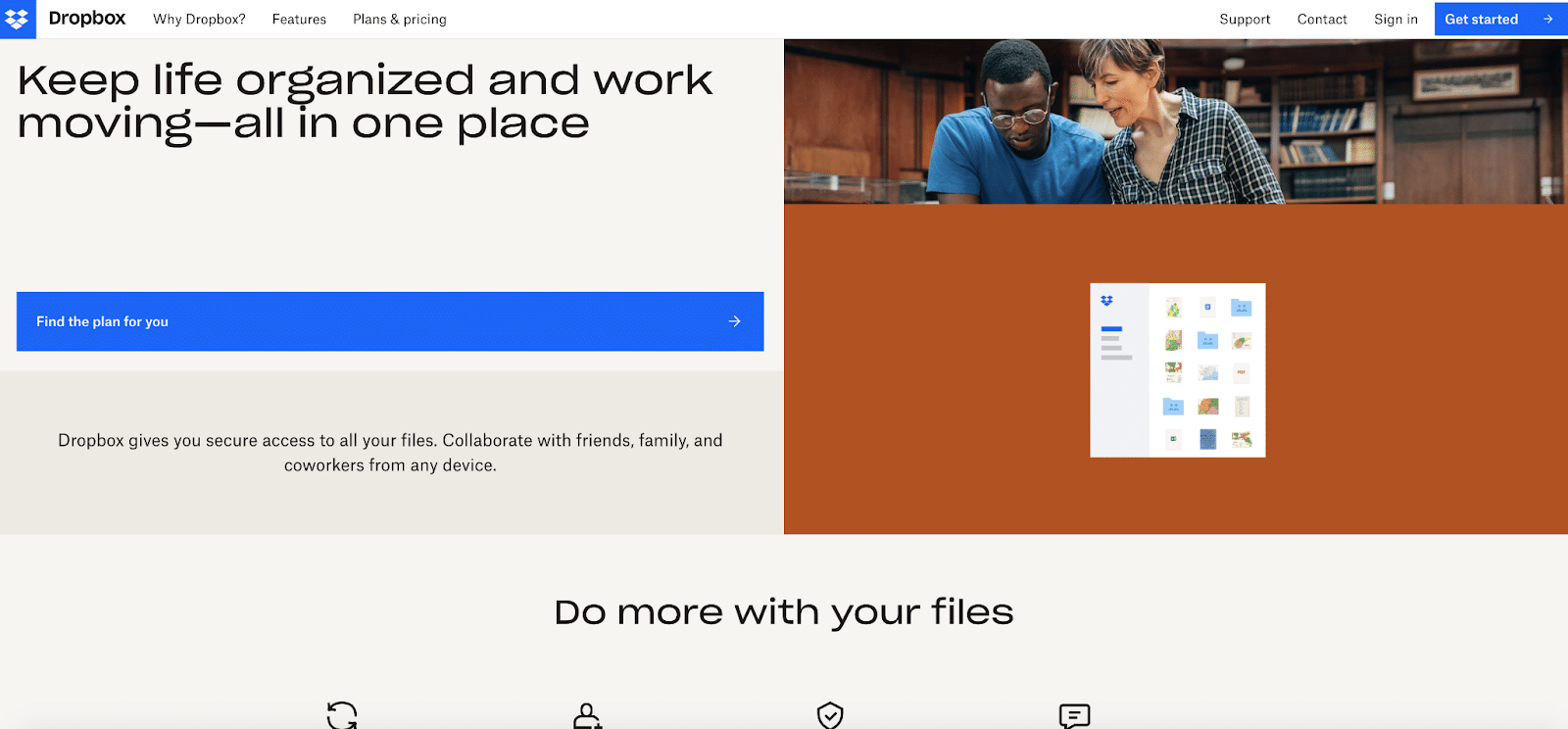Click the Dropbox logo icon in header

pos(18,19)
